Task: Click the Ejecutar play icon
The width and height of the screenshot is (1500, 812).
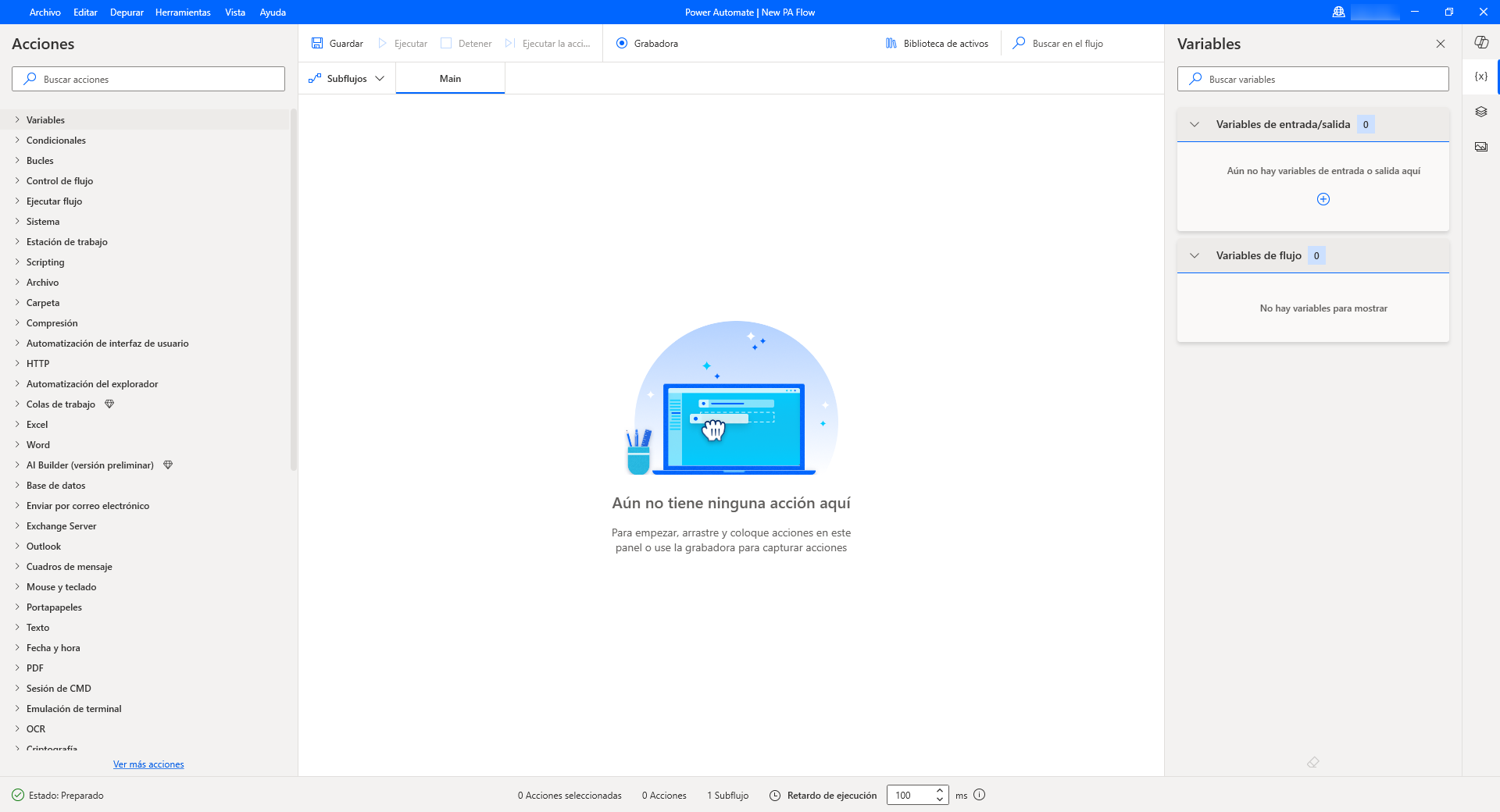Action: (x=383, y=44)
